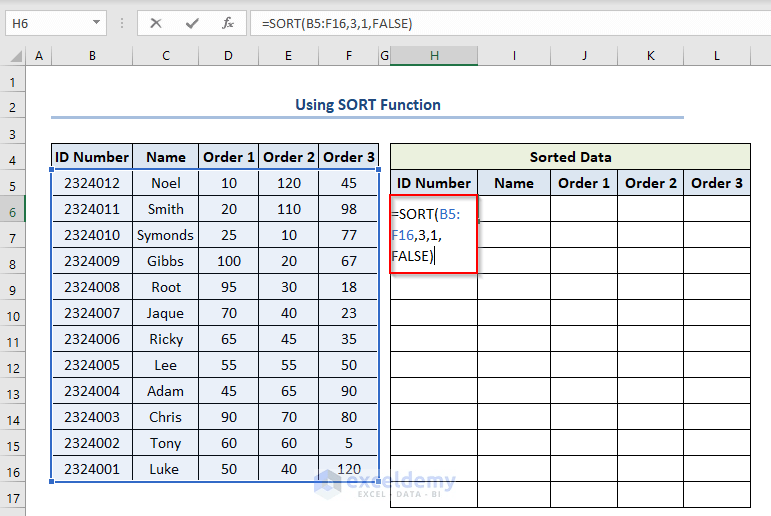The width and height of the screenshot is (771, 516).
Task: Click the 'Sorted Data' merged header
Action: (x=570, y=157)
